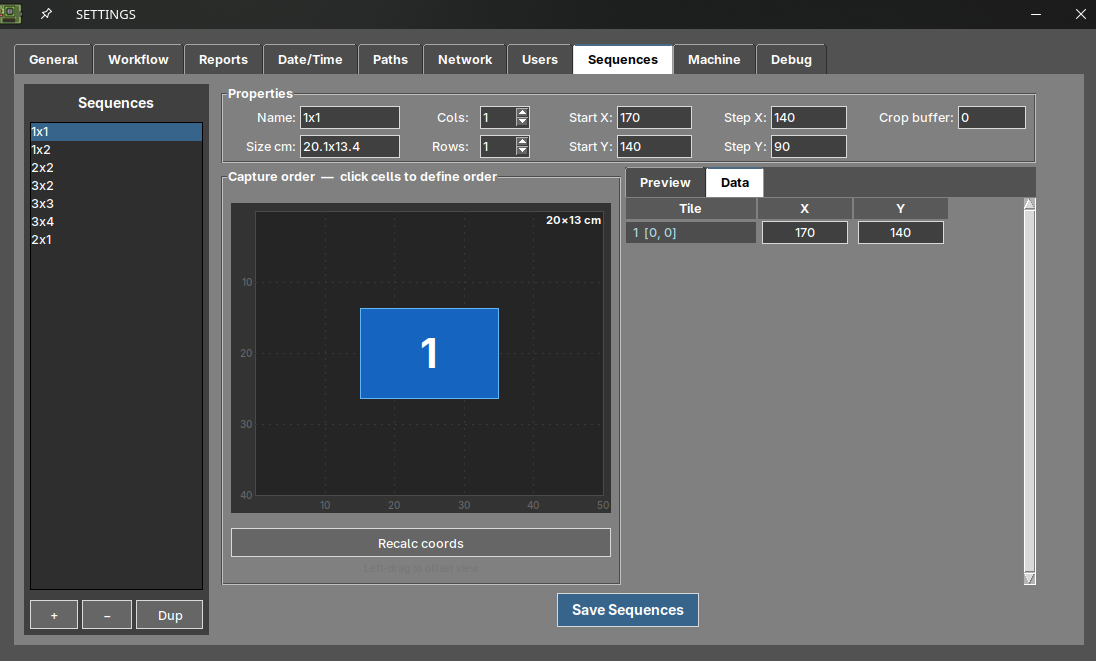Select the 2x1 sequence in list
This screenshot has height=661, width=1096.
pyautogui.click(x=116, y=240)
